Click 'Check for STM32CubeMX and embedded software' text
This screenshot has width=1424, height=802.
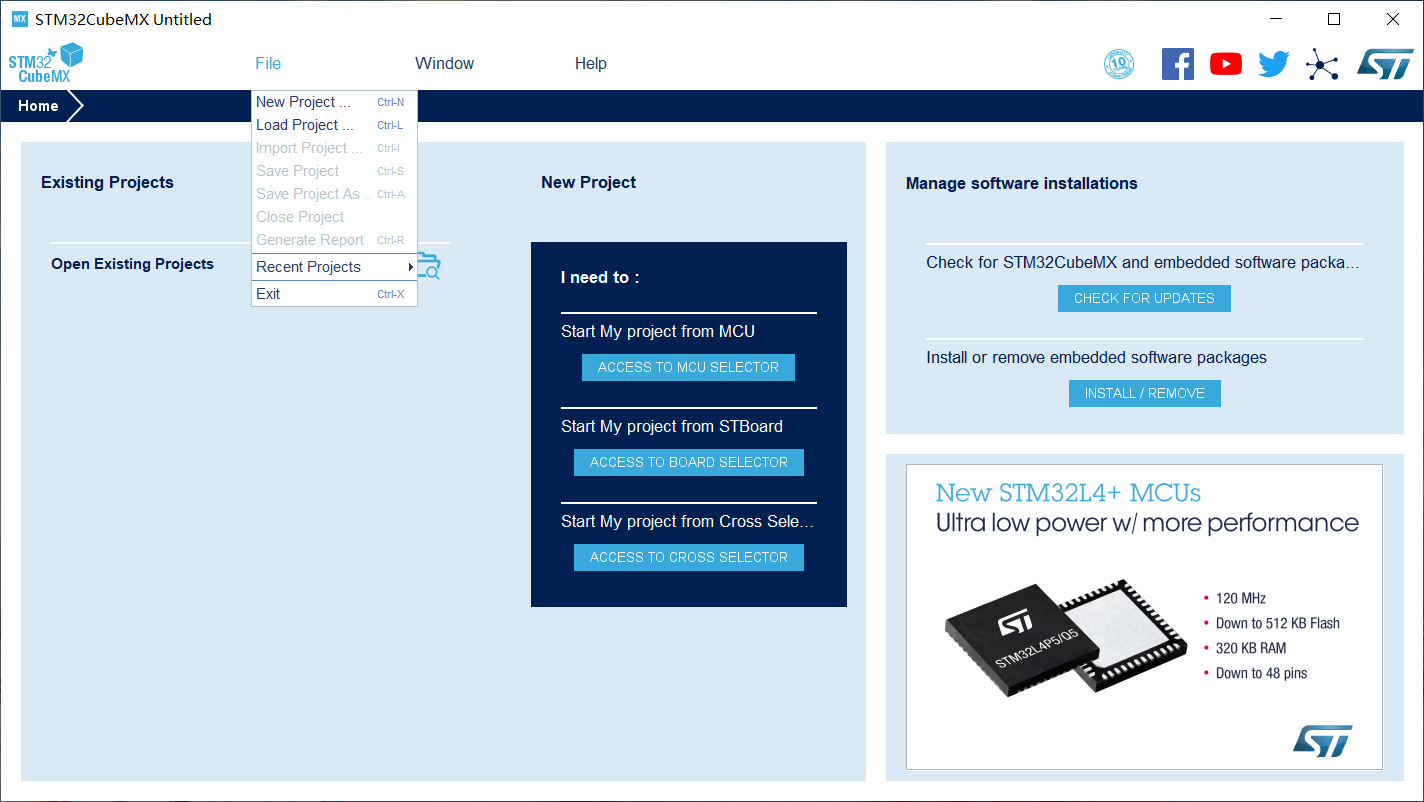pyautogui.click(x=1143, y=262)
